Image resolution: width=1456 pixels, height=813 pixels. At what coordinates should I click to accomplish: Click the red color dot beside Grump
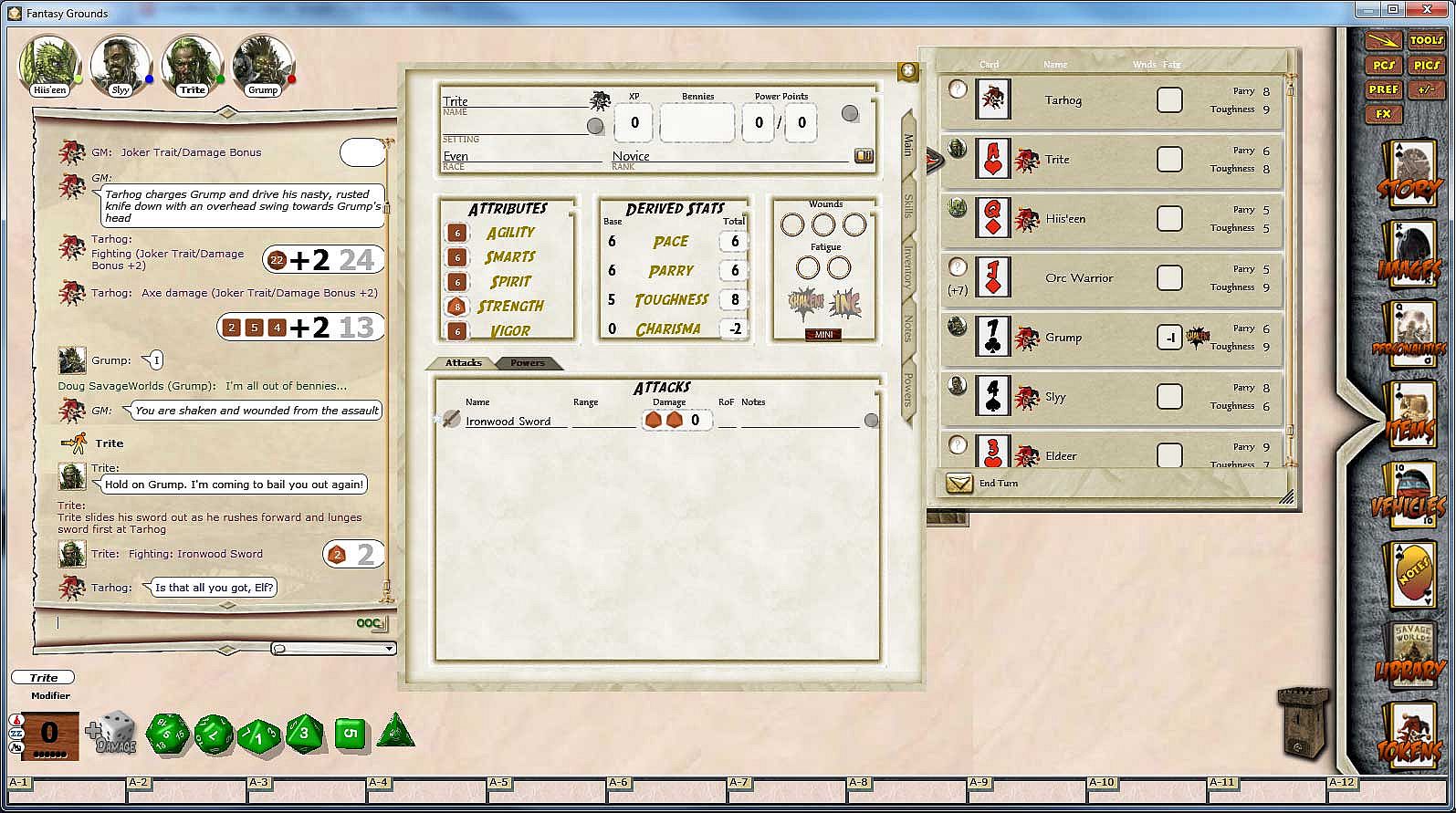[292, 80]
